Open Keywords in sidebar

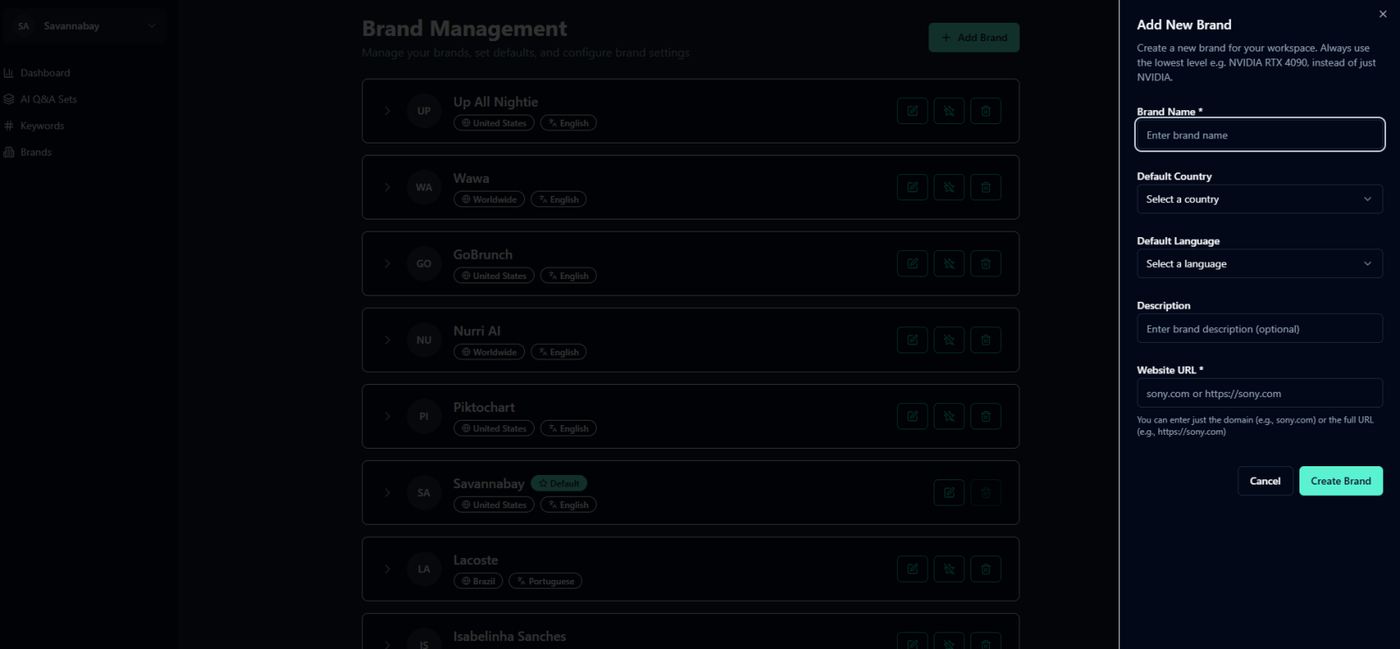pyautogui.click(x=42, y=126)
